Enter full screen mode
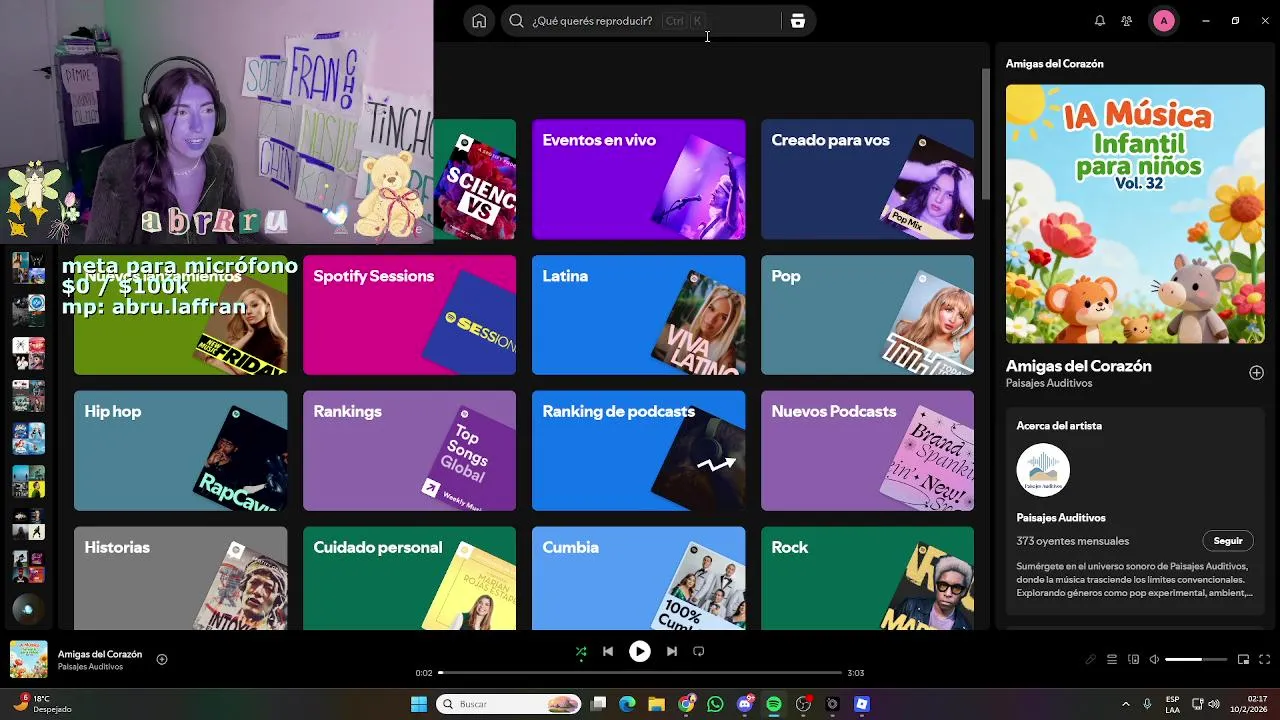The height and width of the screenshot is (720, 1280). (x=1264, y=660)
